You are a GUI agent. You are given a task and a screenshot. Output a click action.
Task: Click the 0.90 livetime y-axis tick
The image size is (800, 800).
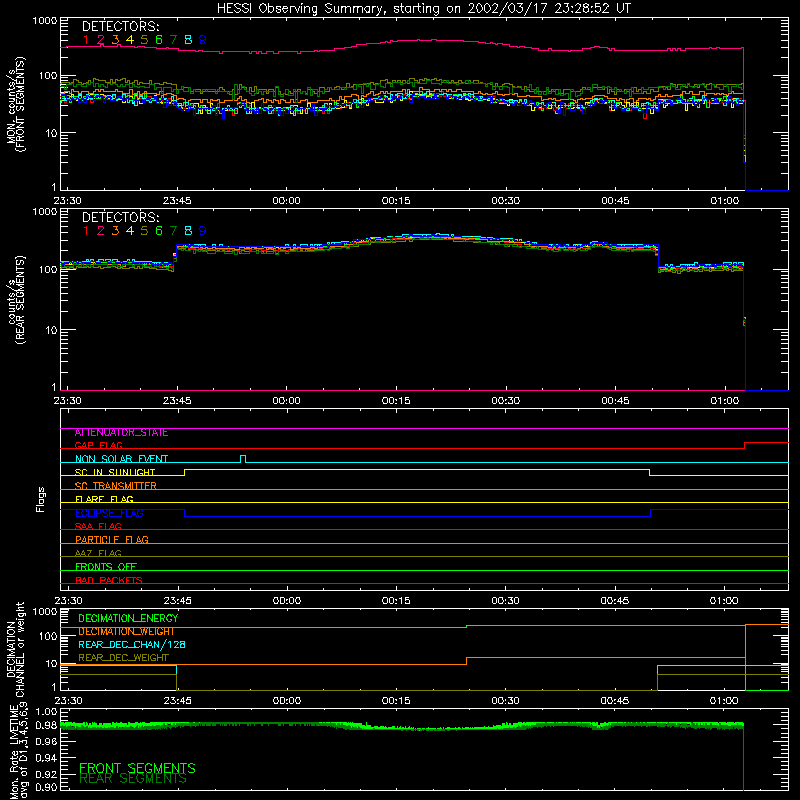pyautogui.click(x=46, y=787)
